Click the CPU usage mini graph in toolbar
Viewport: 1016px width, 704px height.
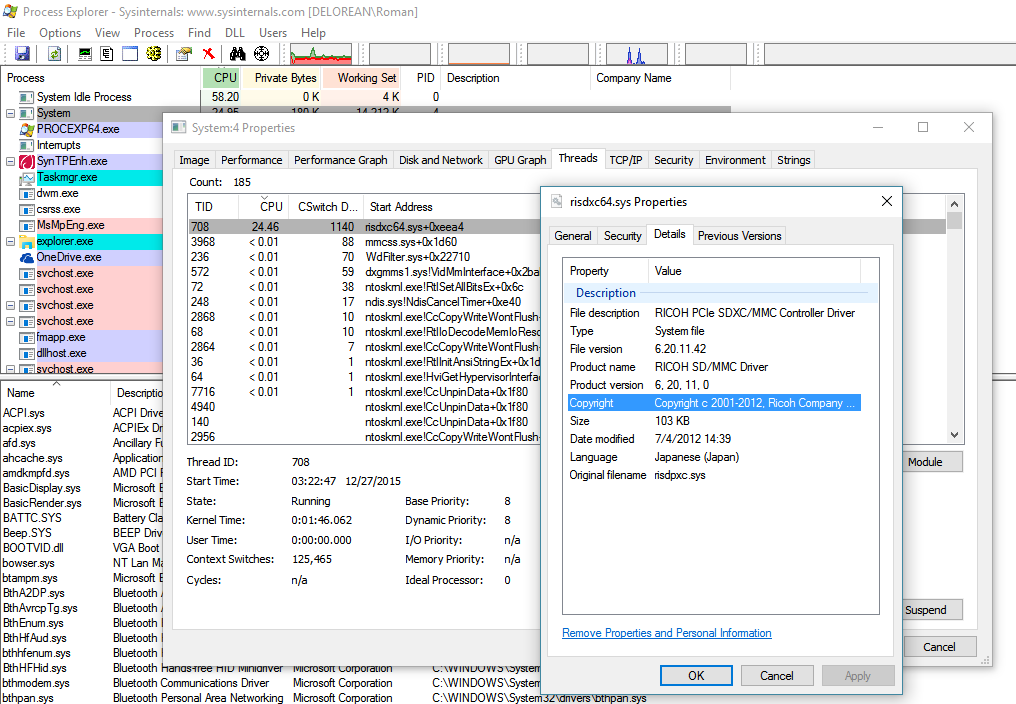pos(321,54)
